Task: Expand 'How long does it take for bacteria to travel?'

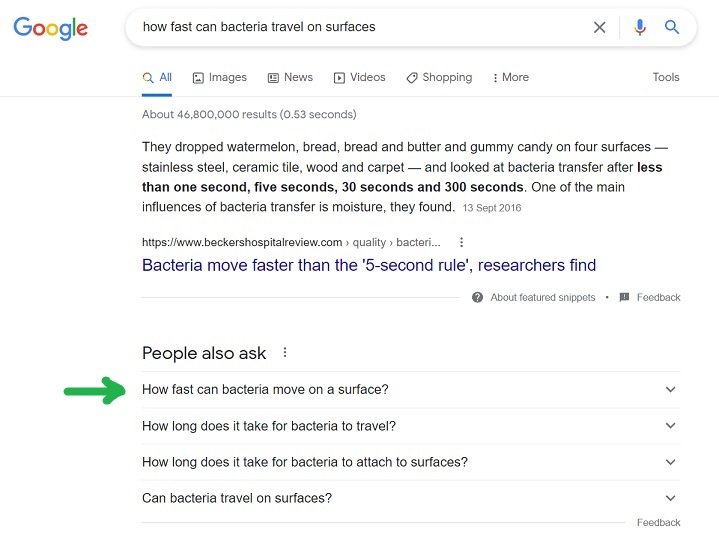Action: point(411,426)
